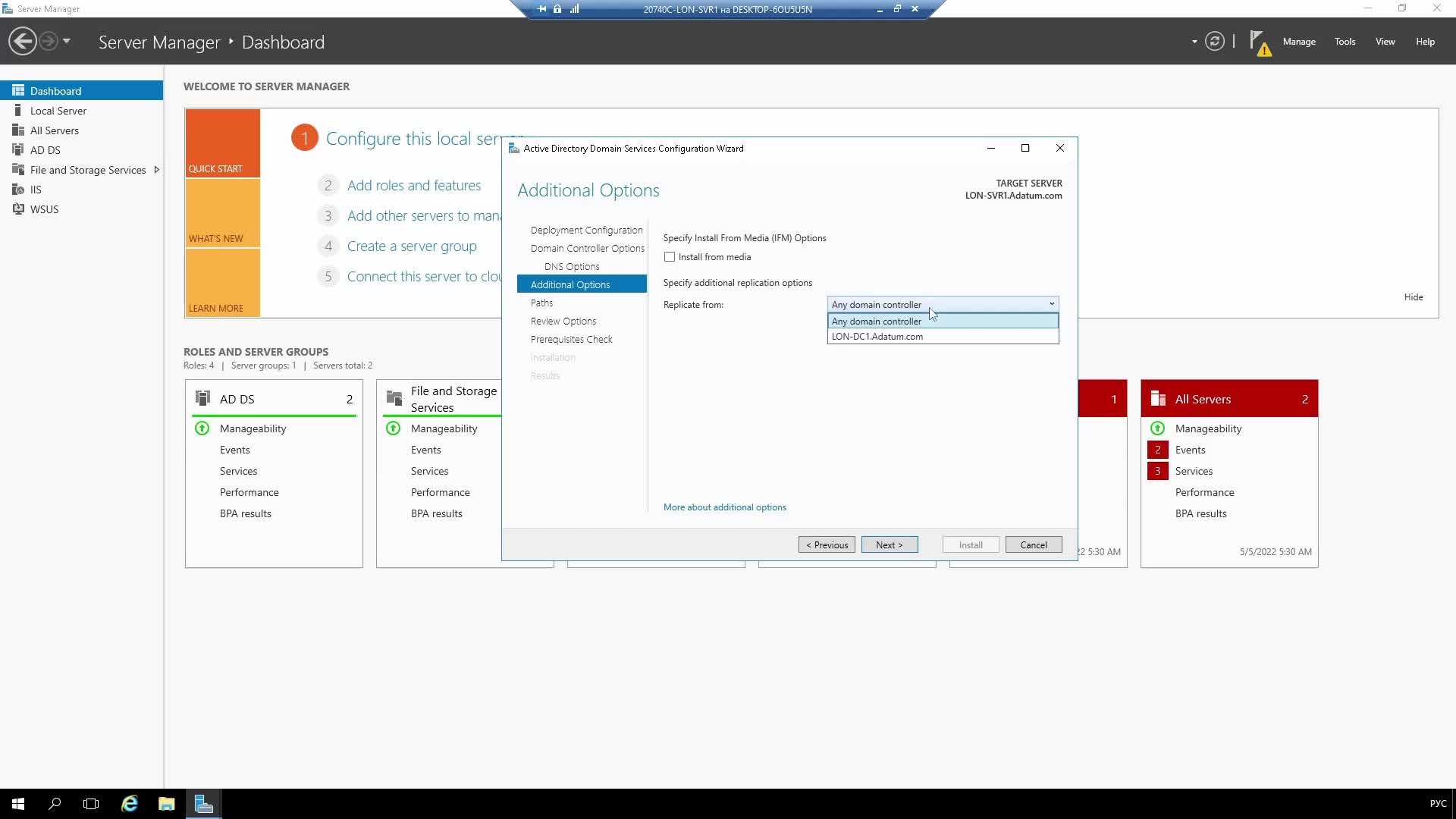The image size is (1456, 819).
Task: Open More about additional options link
Action: 725,507
